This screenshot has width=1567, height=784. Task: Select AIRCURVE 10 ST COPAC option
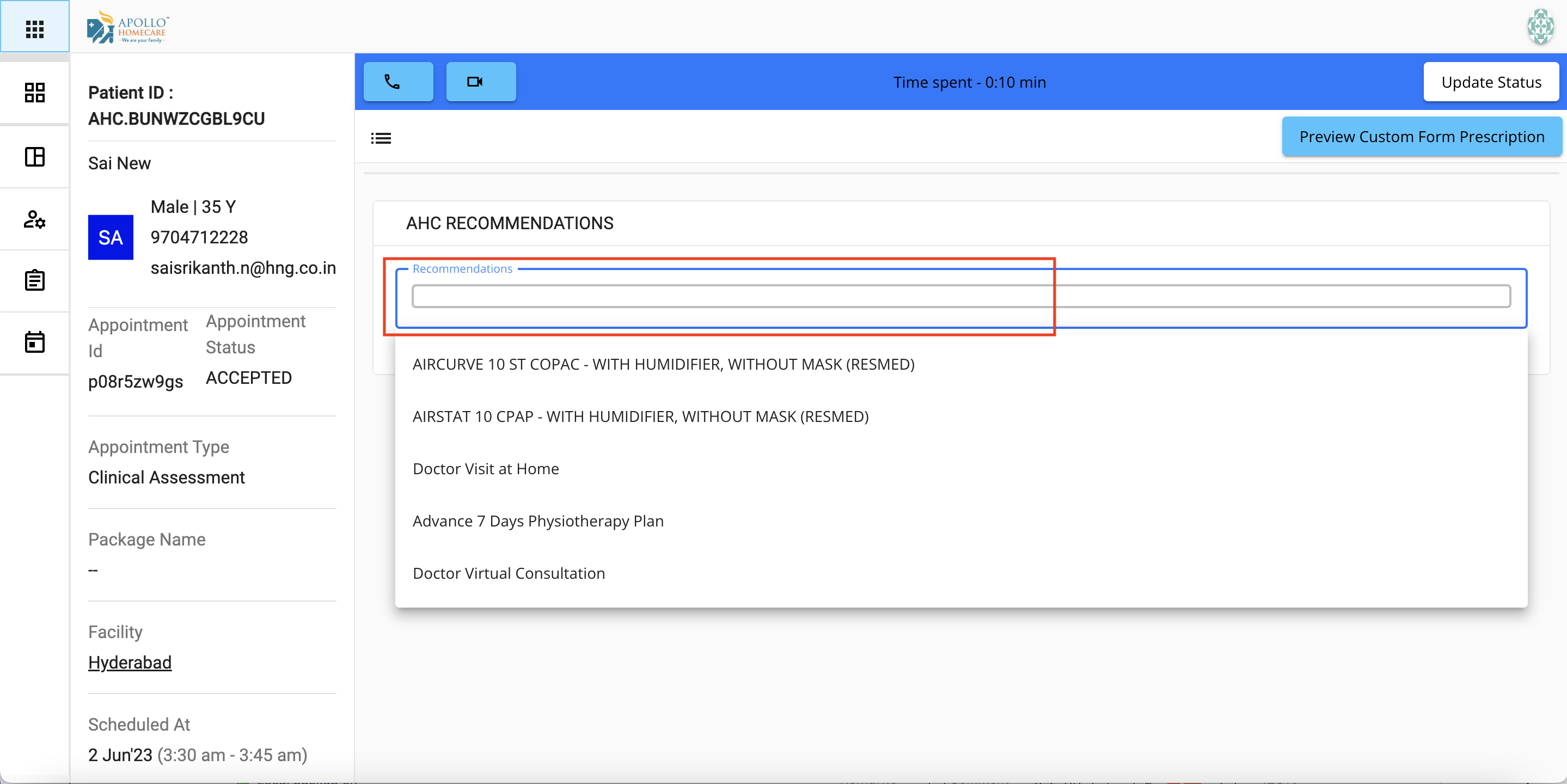pos(663,364)
